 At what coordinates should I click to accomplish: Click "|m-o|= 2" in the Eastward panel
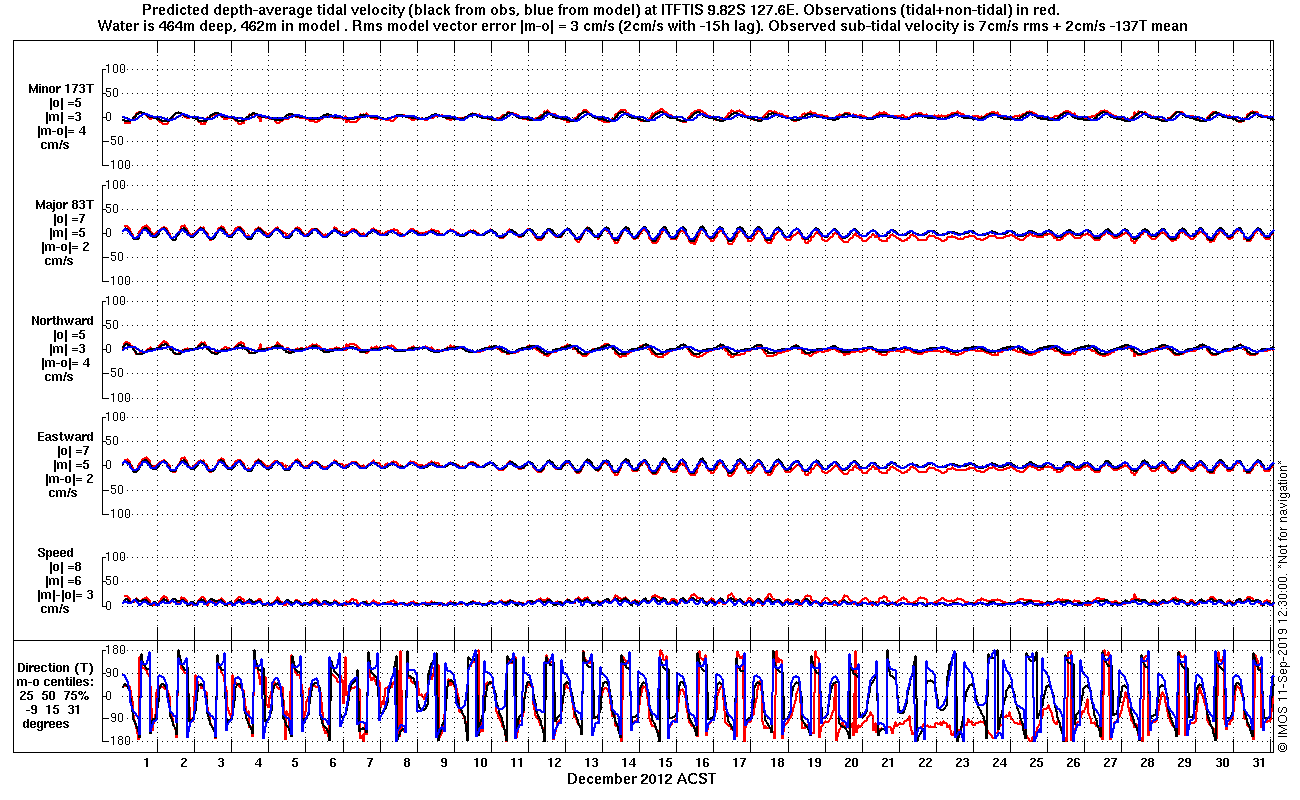tap(68, 478)
